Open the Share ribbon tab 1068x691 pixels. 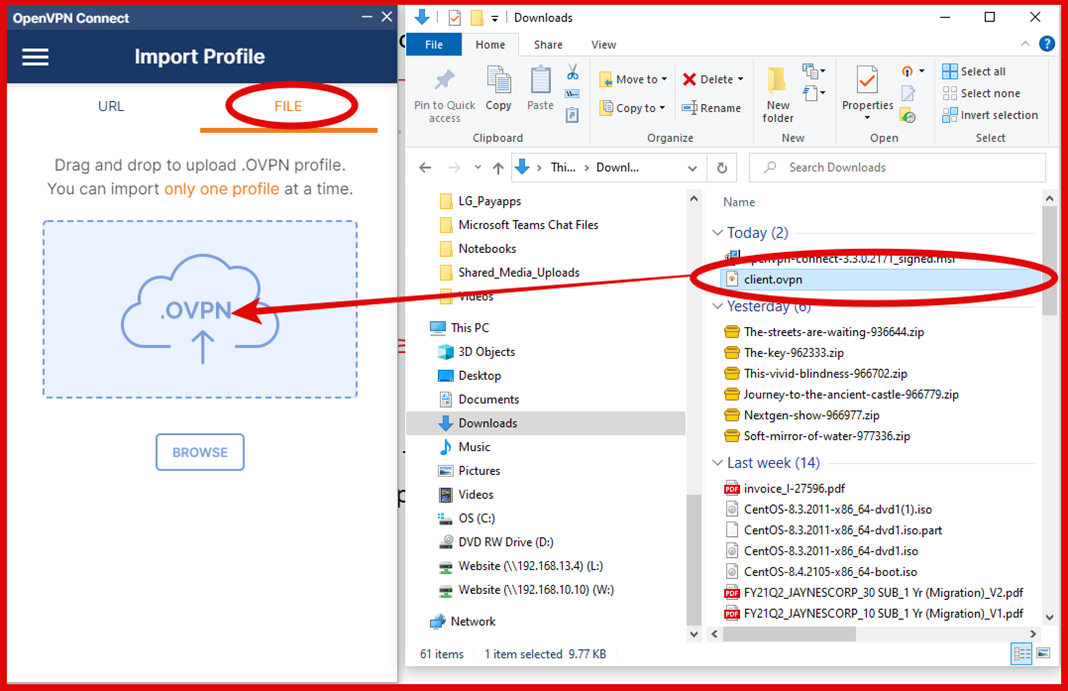pyautogui.click(x=548, y=44)
